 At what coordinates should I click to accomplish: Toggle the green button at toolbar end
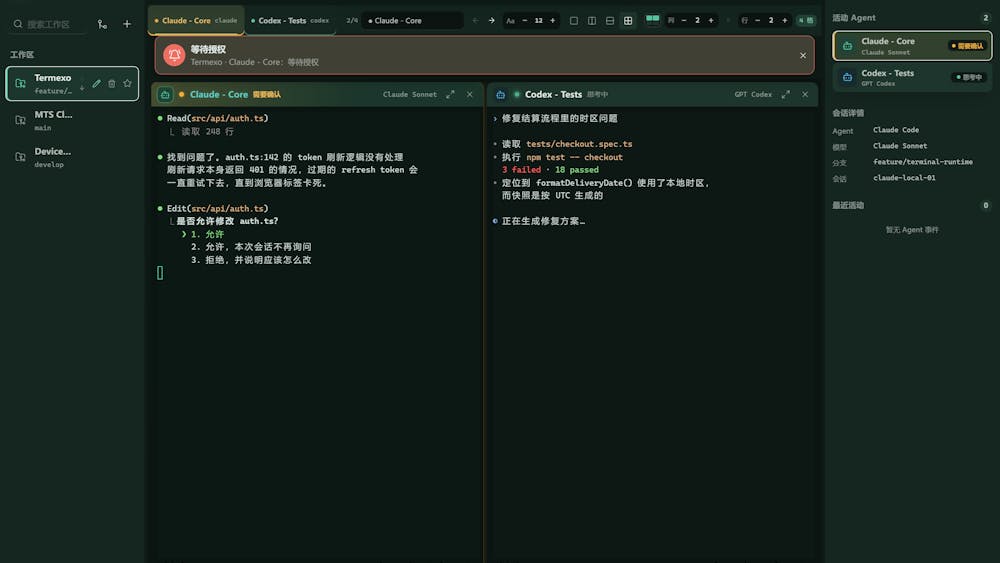coord(806,20)
